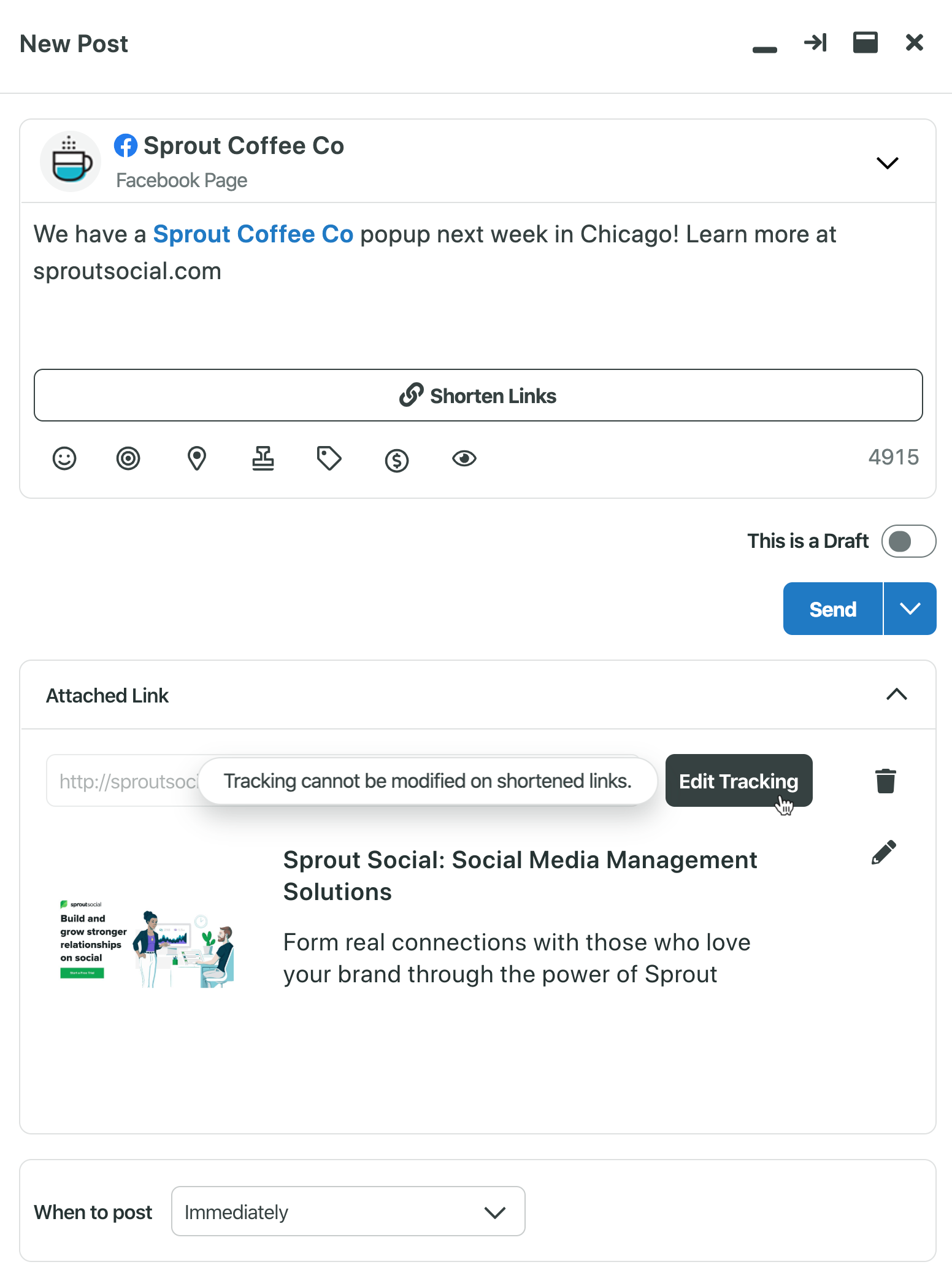Image resolution: width=952 pixels, height=1278 pixels.
Task: Click the Sprout Social link preview title
Action: pos(520,876)
